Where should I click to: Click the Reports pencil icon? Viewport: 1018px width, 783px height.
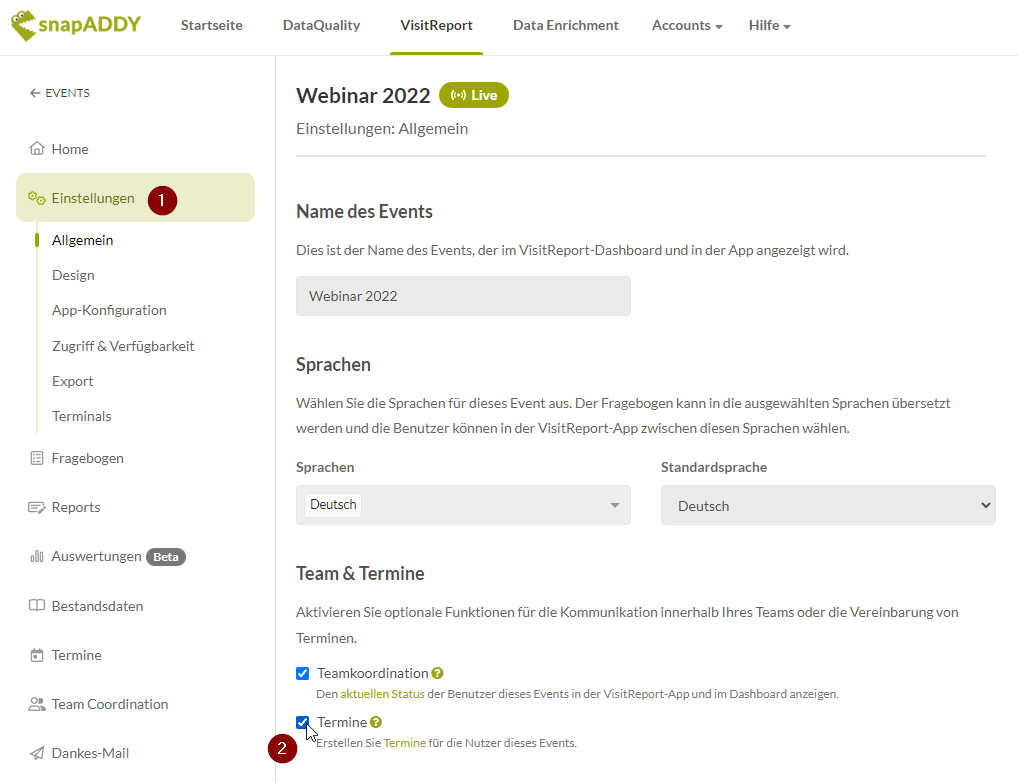pos(37,507)
